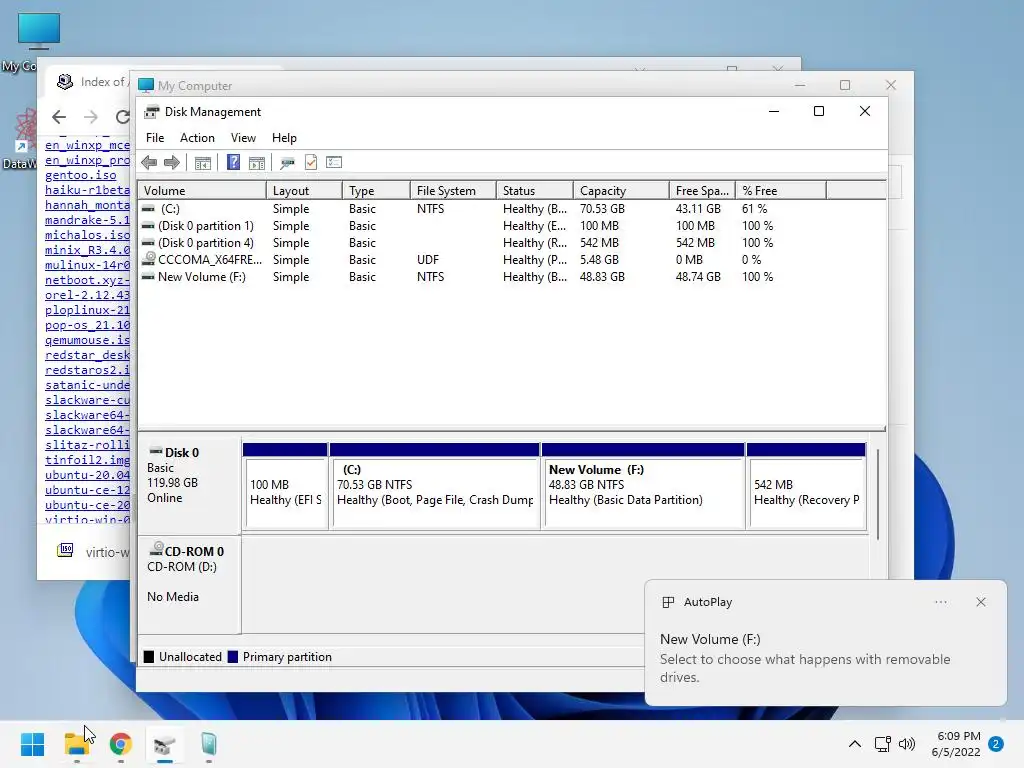
Task: Click browser back arrow in Index window
Action: 59,117
